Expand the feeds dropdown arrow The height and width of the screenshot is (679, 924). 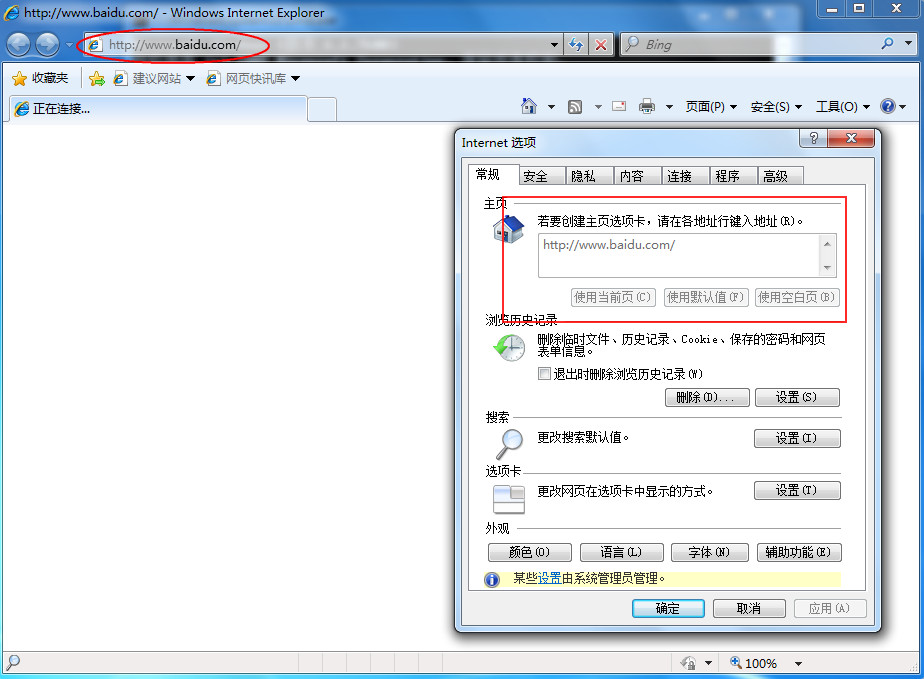[x=598, y=107]
